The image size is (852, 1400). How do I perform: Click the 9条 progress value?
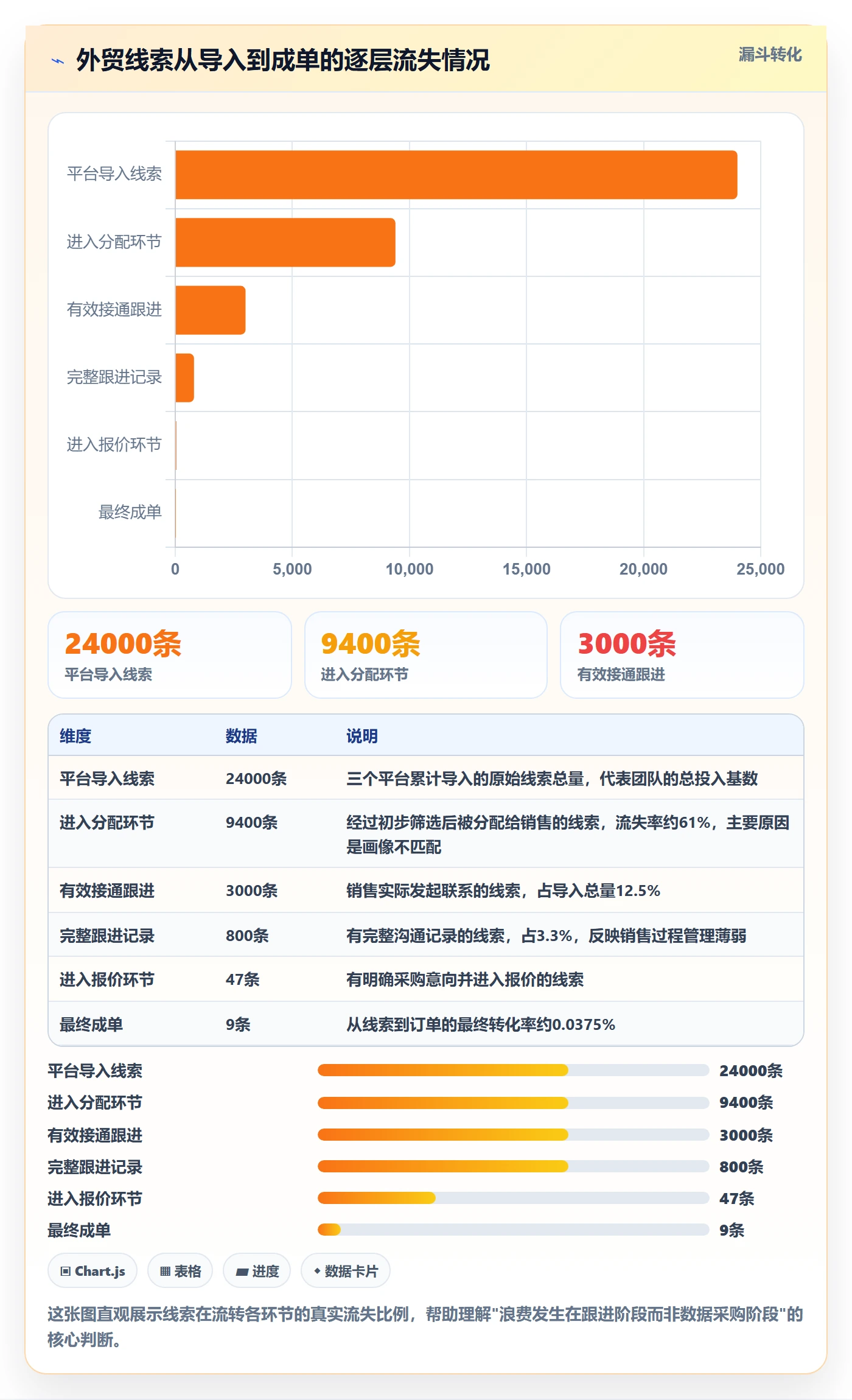point(732,1230)
